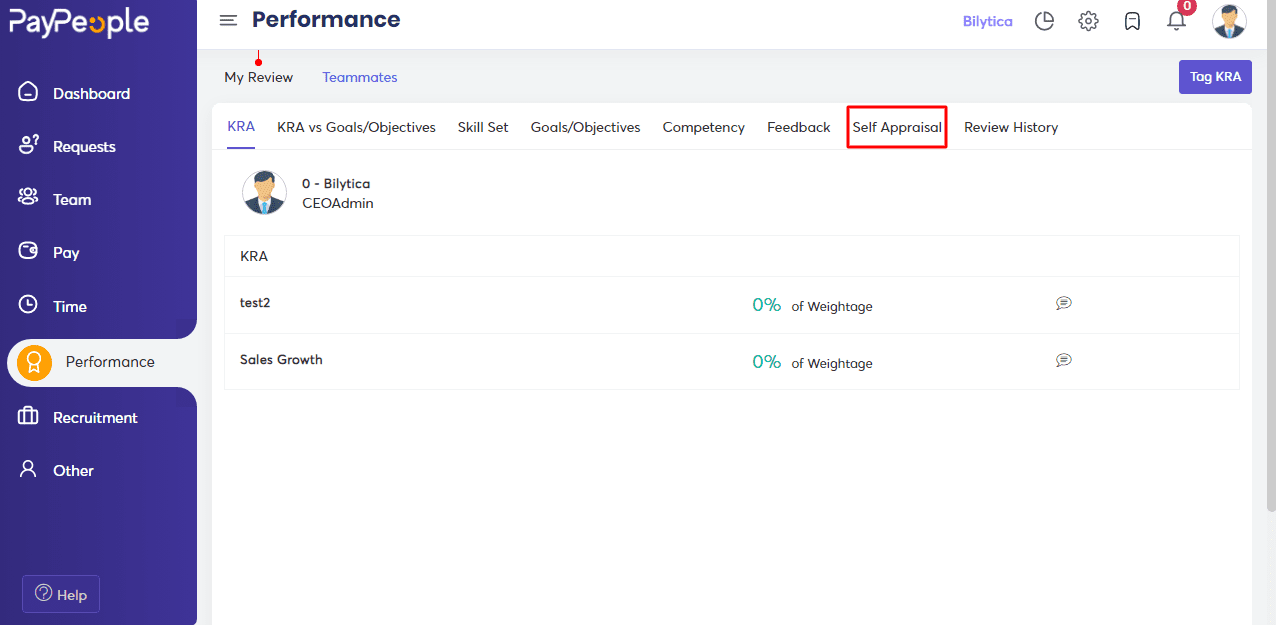
Task: Click the Recruitment briefcase icon
Action: [29, 416]
